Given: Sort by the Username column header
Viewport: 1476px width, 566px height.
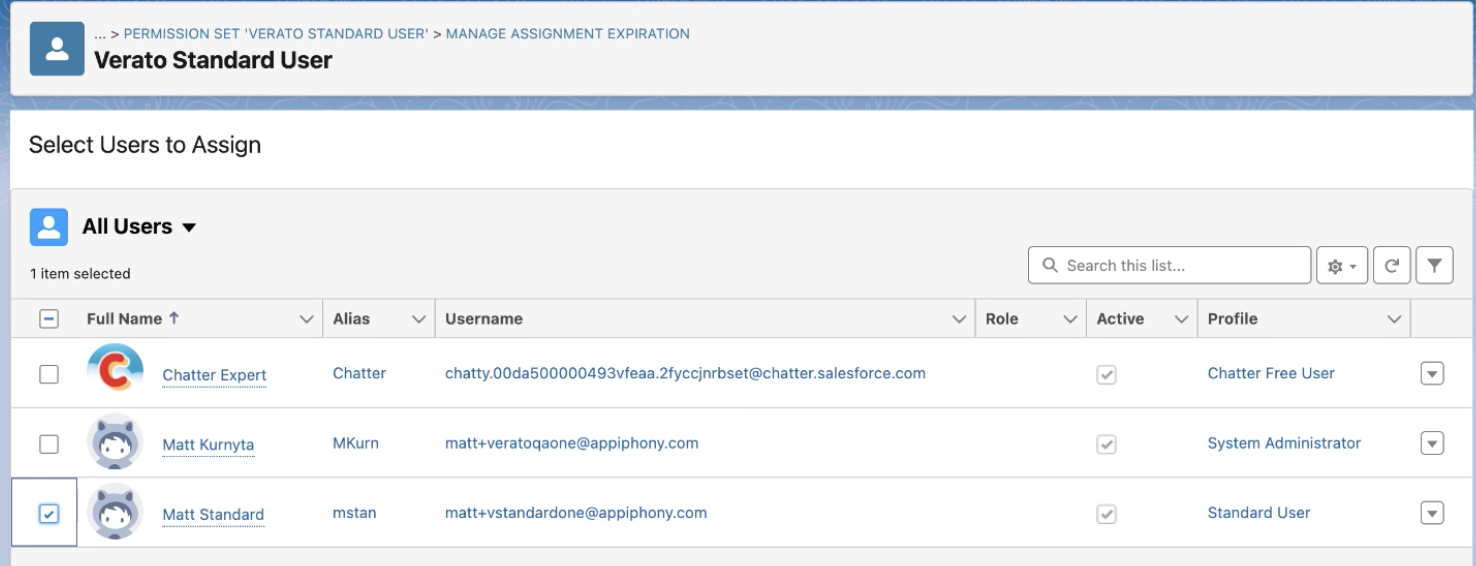Looking at the screenshot, I should pyautogui.click(x=484, y=319).
